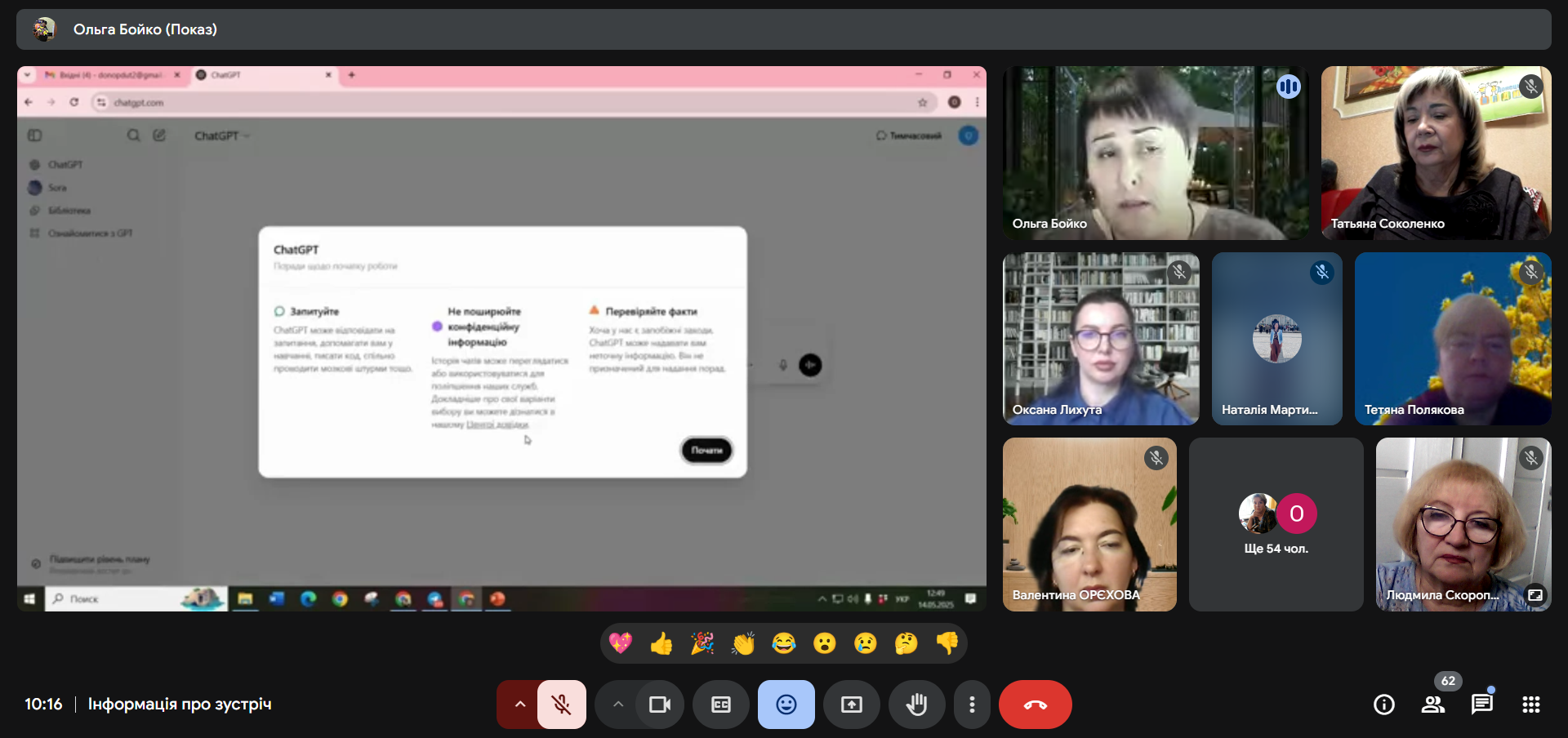Image resolution: width=1568 pixels, height=738 pixels.
Task: Click Бібліотека item in ChatGPT sidebar
Action: click(x=69, y=211)
